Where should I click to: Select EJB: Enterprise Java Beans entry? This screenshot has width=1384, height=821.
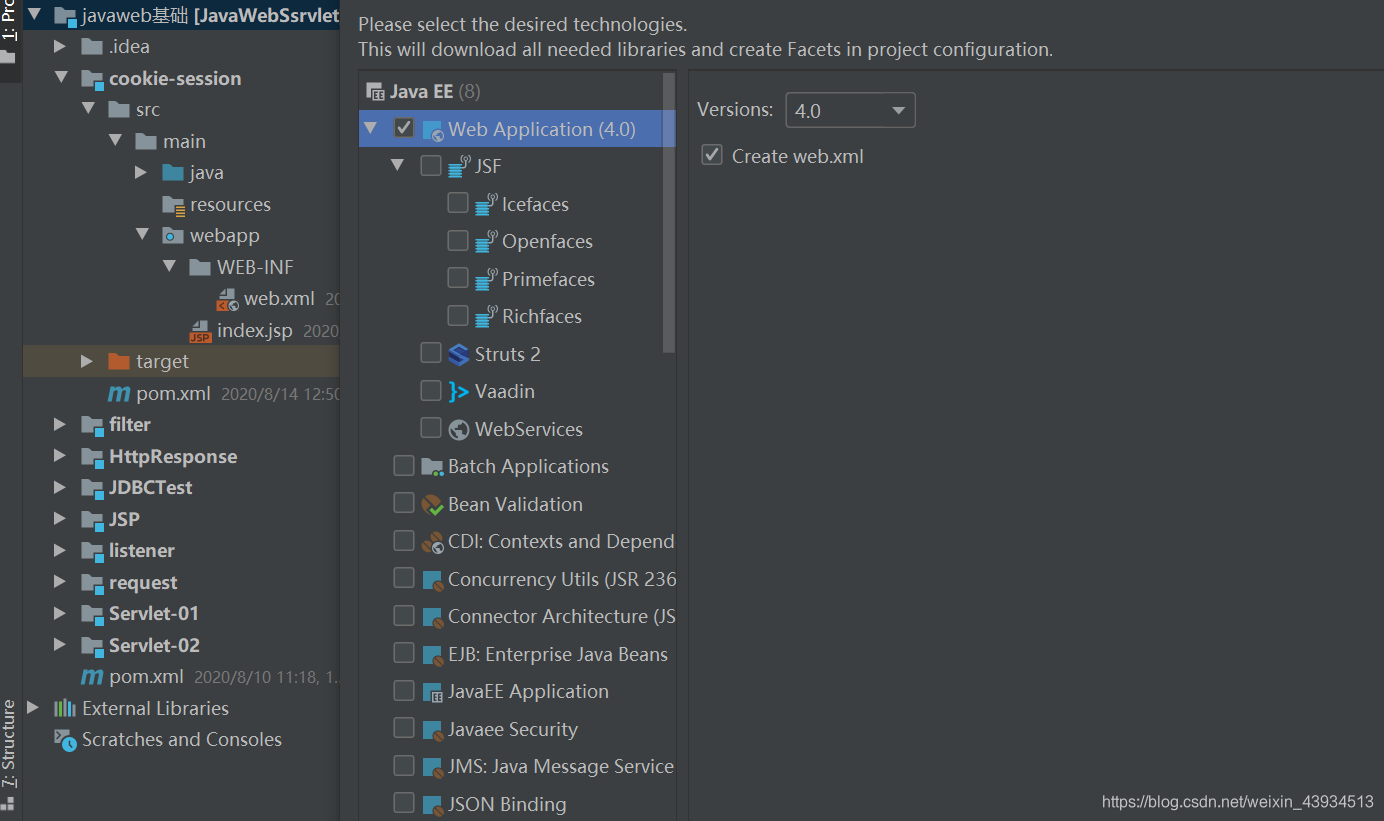pos(558,654)
